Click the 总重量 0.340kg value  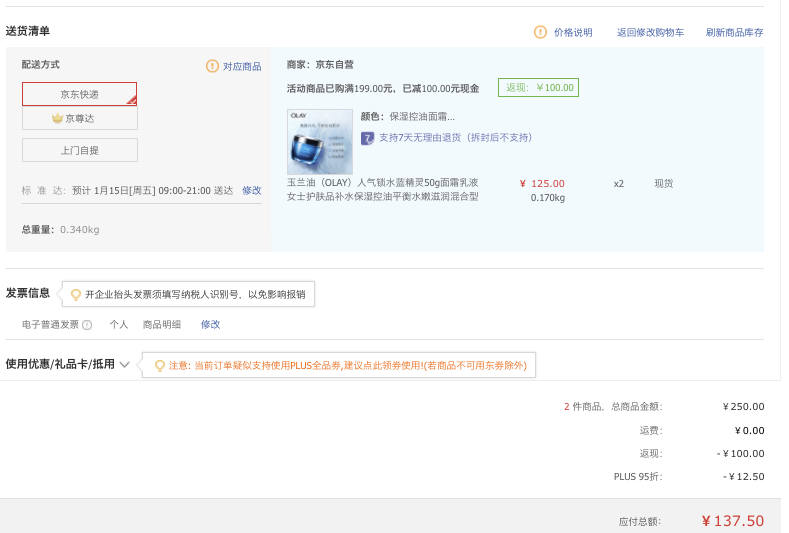[80, 230]
